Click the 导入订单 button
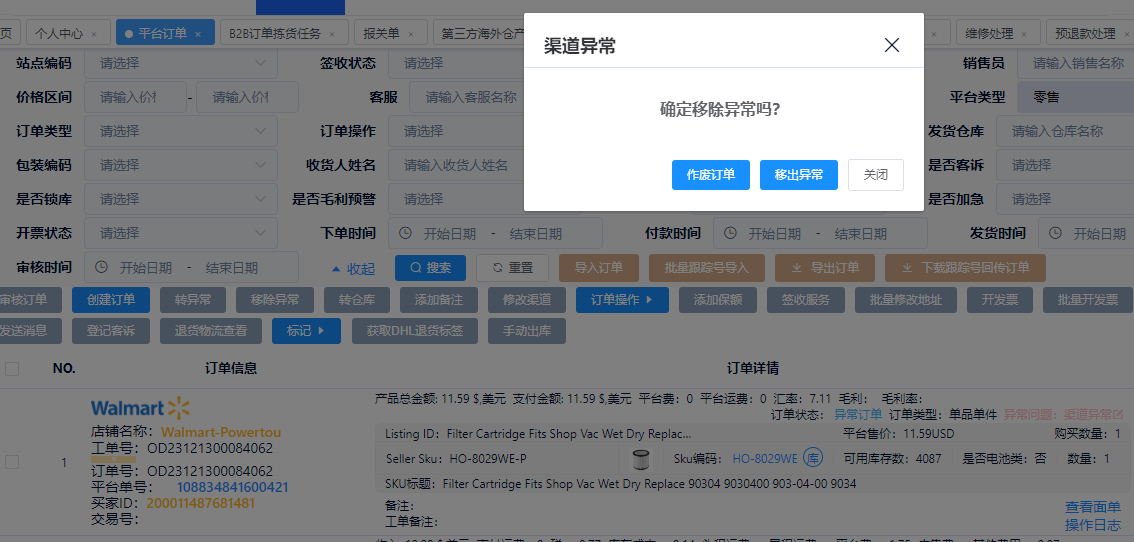Screen dimensions: 1134x542 tap(599, 268)
